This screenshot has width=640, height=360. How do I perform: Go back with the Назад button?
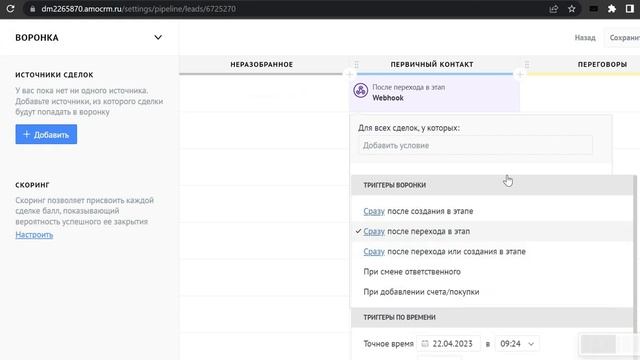point(585,38)
